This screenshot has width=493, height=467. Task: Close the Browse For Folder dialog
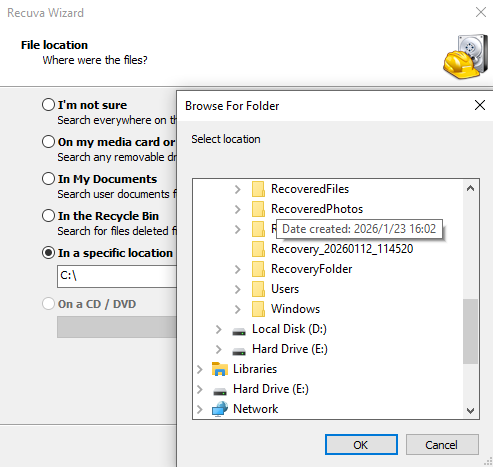tap(480, 105)
